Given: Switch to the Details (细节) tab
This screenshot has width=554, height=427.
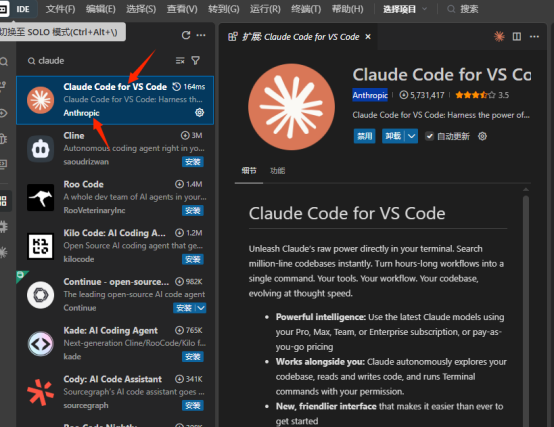Looking at the screenshot, I should tap(249, 171).
